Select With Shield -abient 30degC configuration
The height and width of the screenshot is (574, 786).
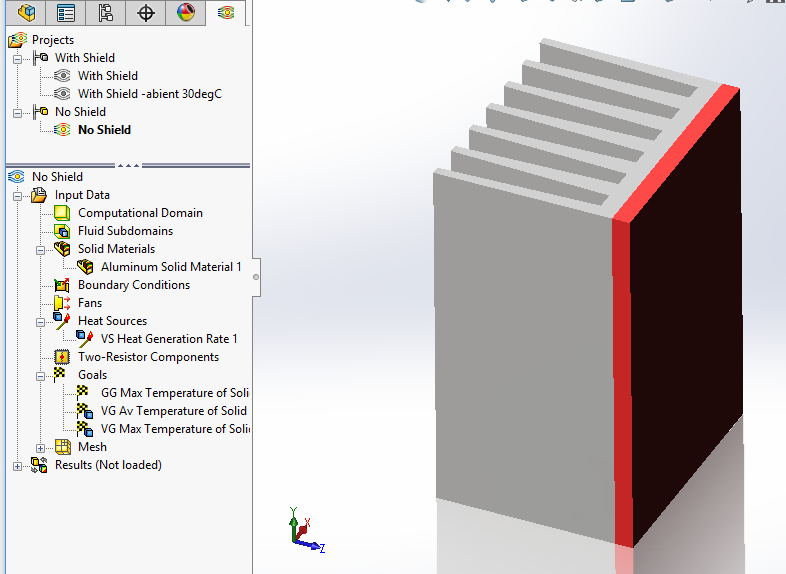[149, 94]
